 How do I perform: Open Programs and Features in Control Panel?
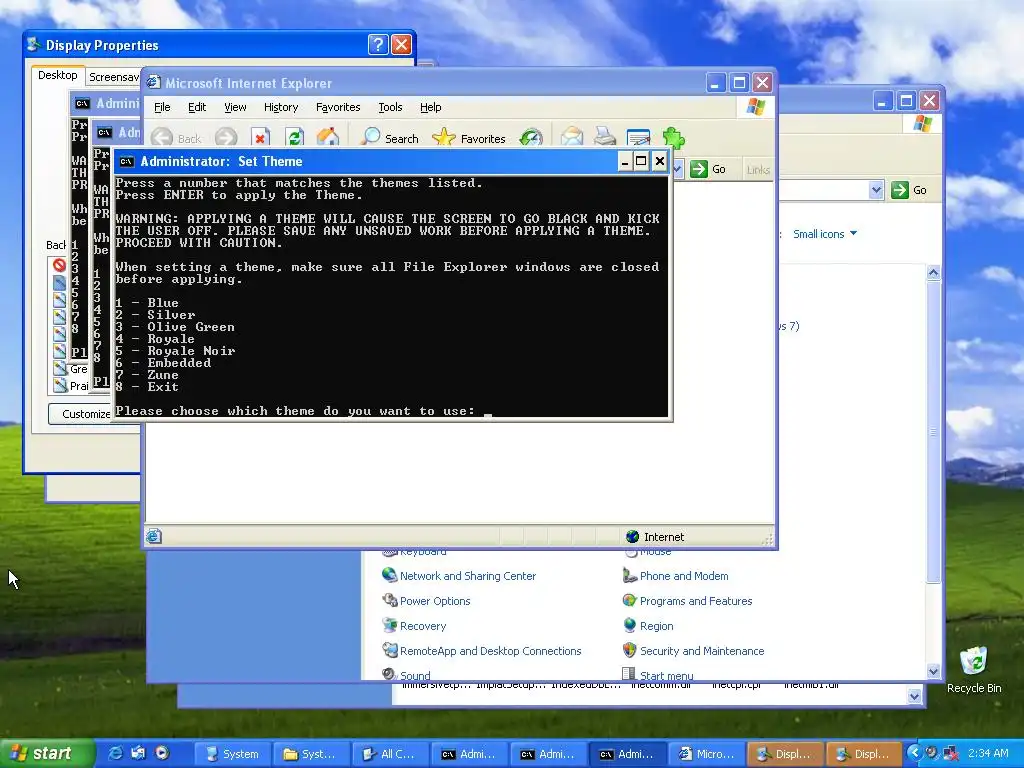tap(696, 601)
